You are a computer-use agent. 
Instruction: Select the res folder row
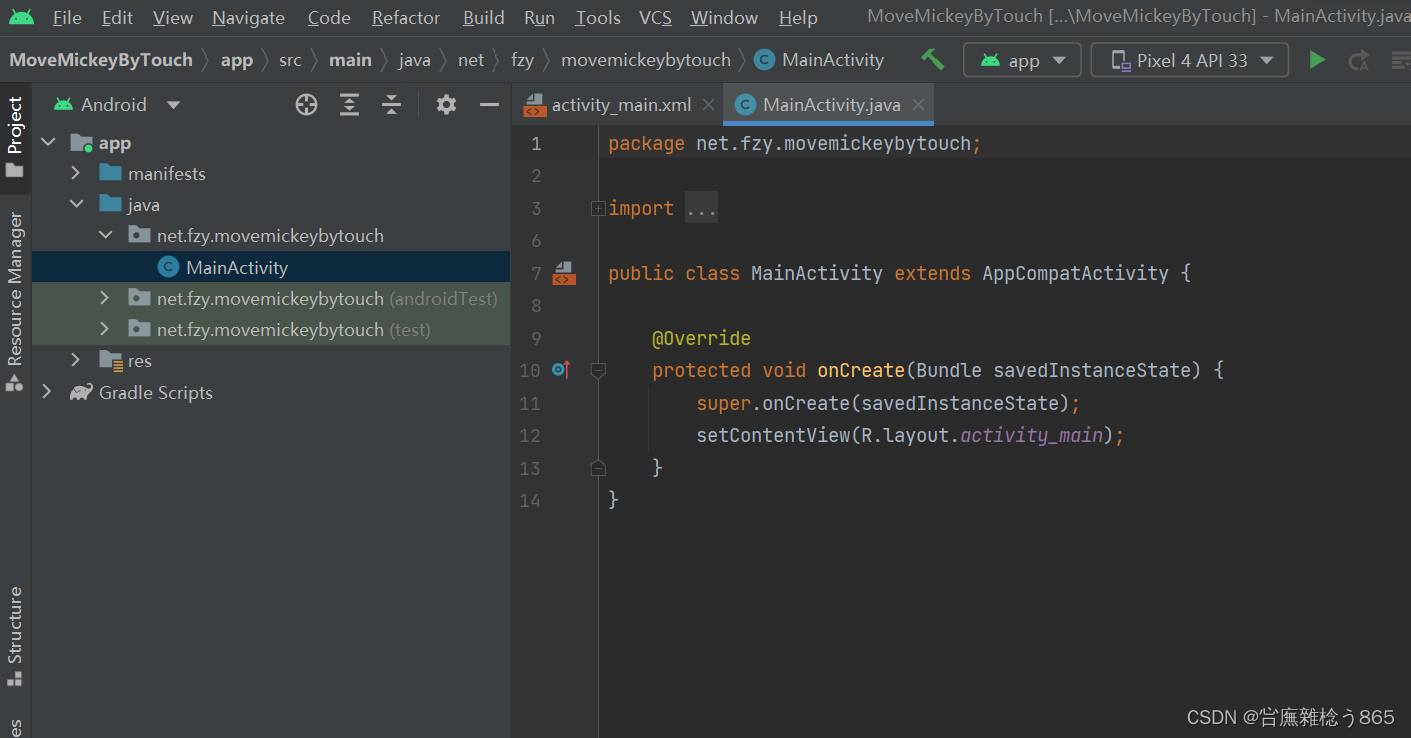coord(271,360)
